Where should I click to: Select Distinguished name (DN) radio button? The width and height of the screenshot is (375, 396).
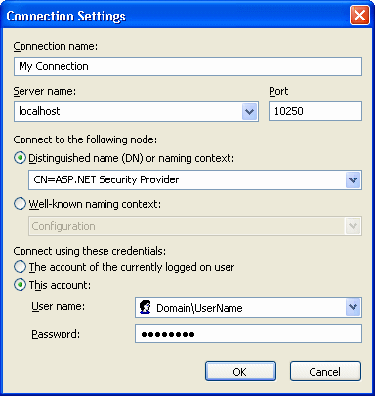click(x=20, y=158)
